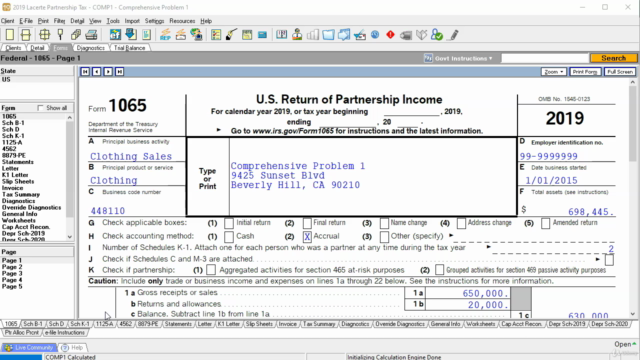Check the Cash accounting method box
The width and height of the screenshot is (640, 360).
coord(229,237)
